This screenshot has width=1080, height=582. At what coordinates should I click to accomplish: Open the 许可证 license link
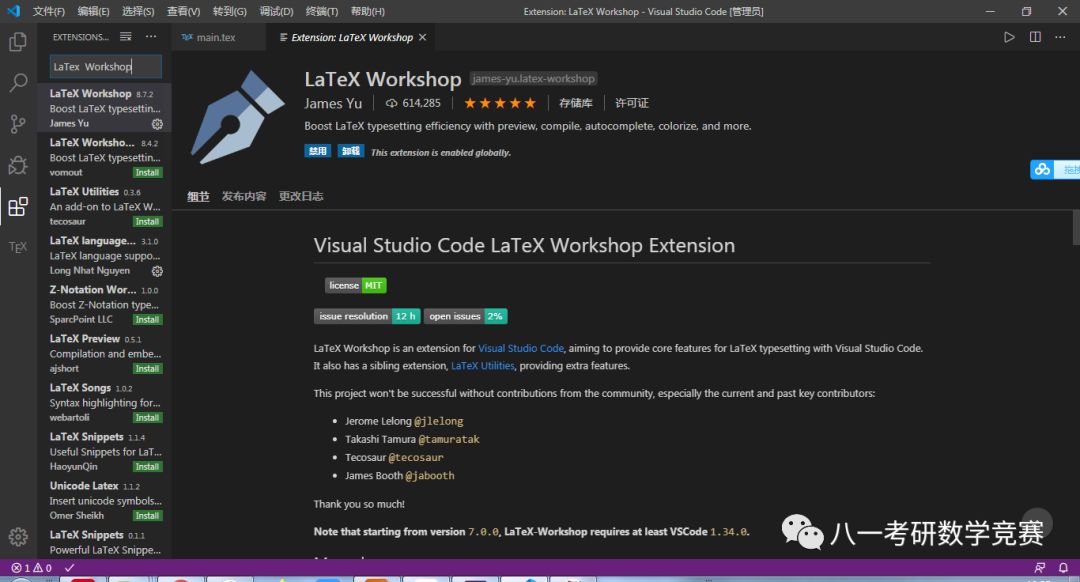pyautogui.click(x=632, y=103)
